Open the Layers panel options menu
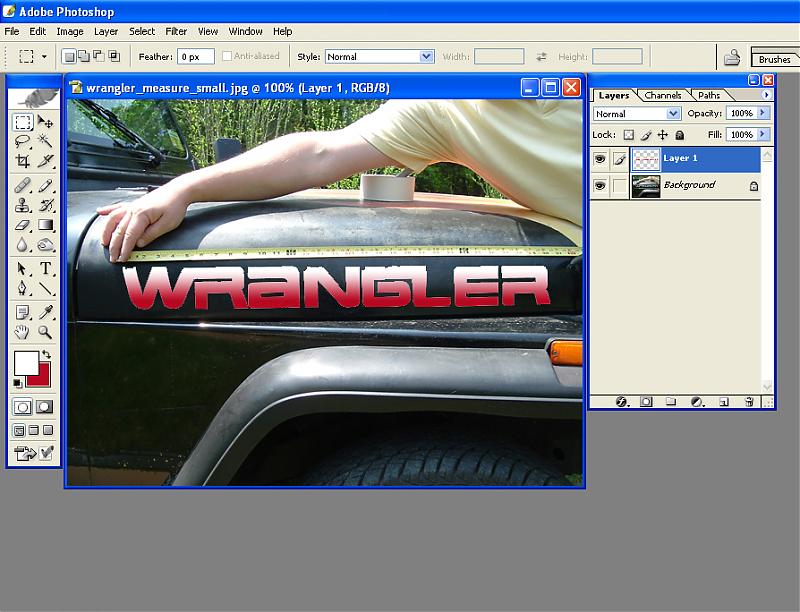This screenshot has width=800, height=612. (x=766, y=95)
